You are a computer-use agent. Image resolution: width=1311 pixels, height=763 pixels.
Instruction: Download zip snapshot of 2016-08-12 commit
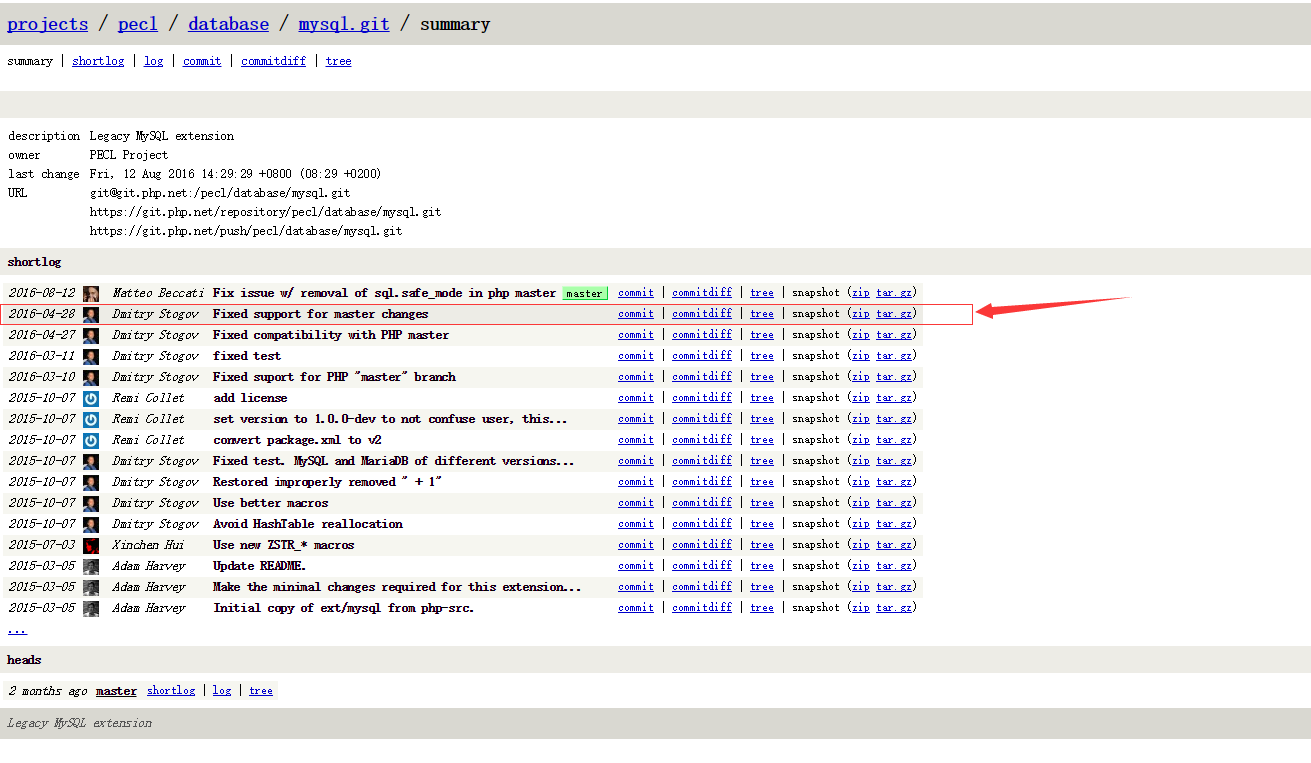[861, 293]
